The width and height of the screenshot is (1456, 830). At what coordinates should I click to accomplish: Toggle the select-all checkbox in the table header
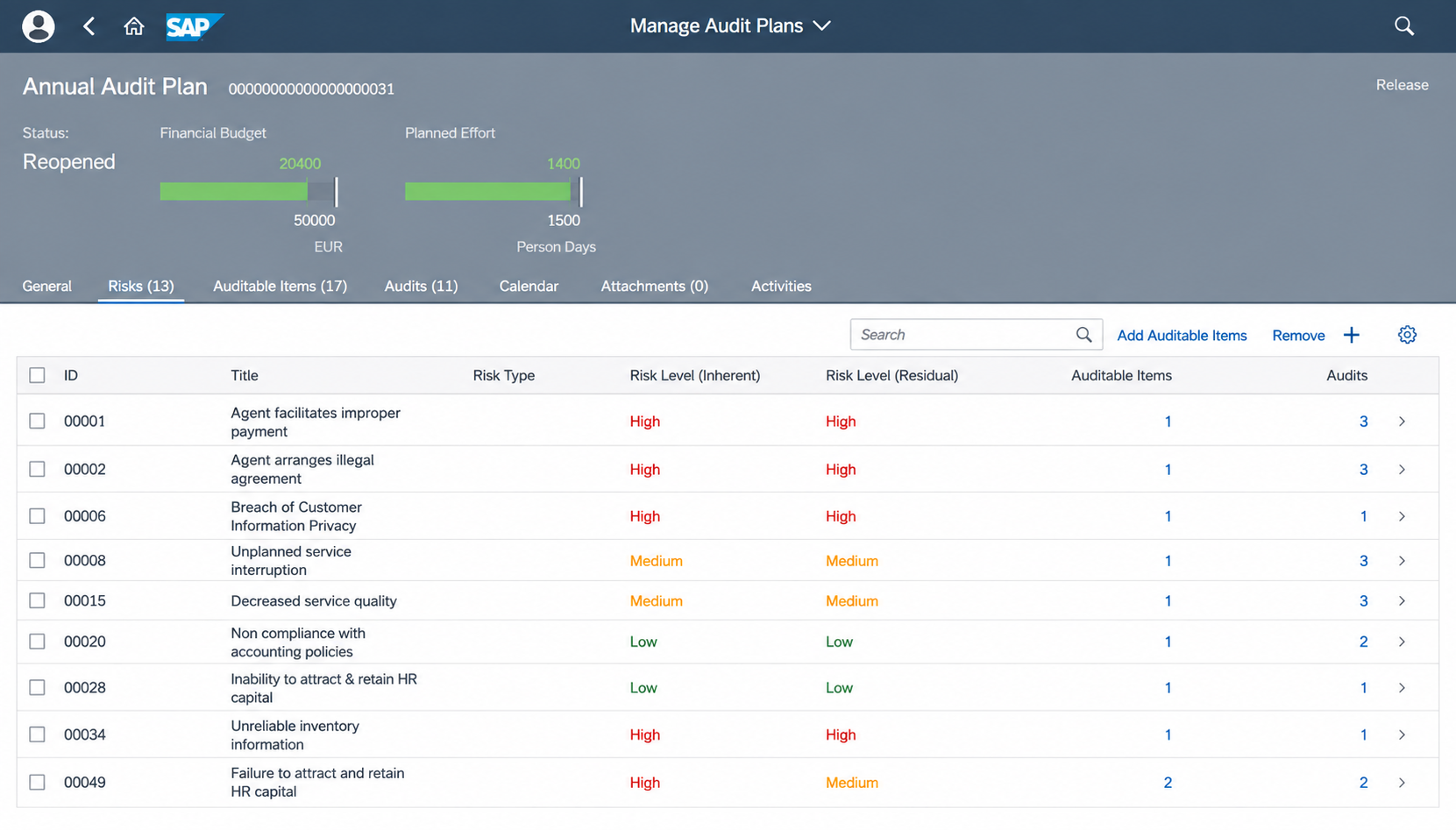[x=37, y=375]
